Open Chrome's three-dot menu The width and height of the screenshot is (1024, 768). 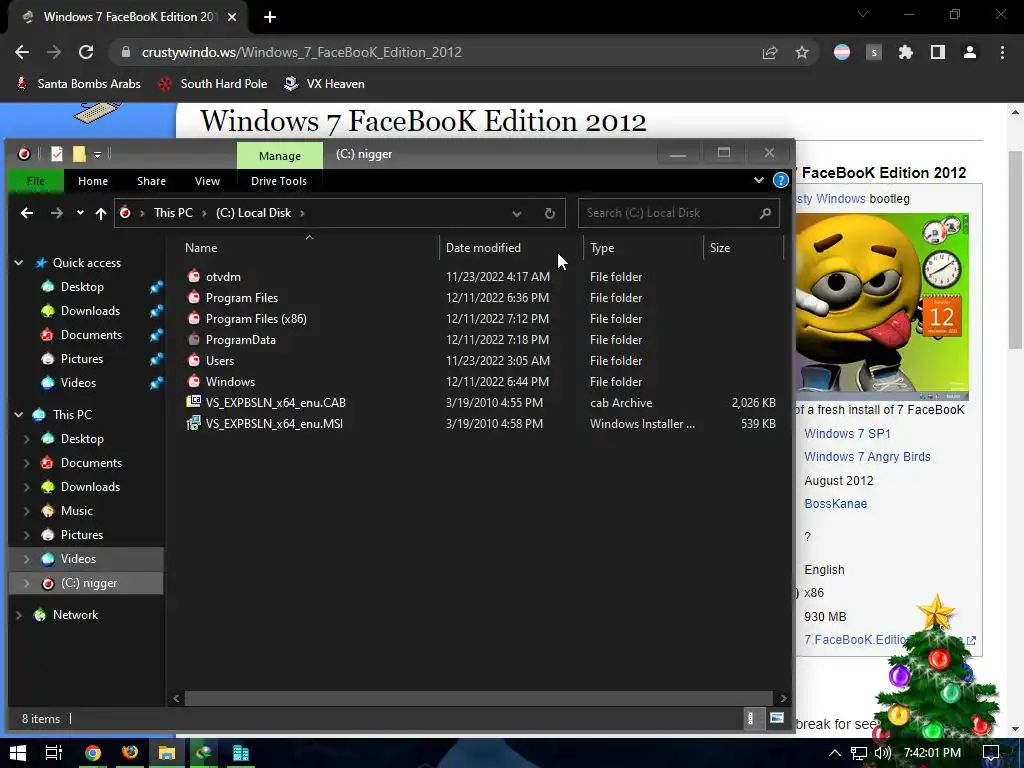[x=1002, y=52]
